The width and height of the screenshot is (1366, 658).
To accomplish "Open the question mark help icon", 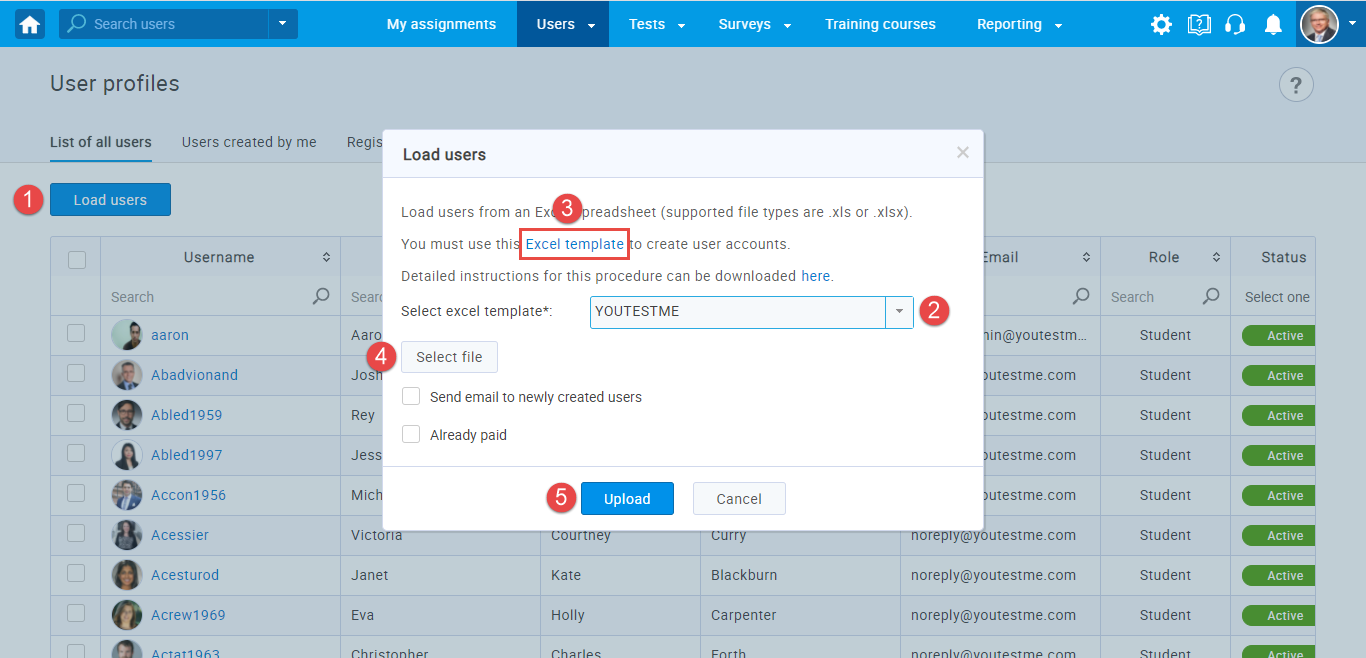I will [1296, 84].
